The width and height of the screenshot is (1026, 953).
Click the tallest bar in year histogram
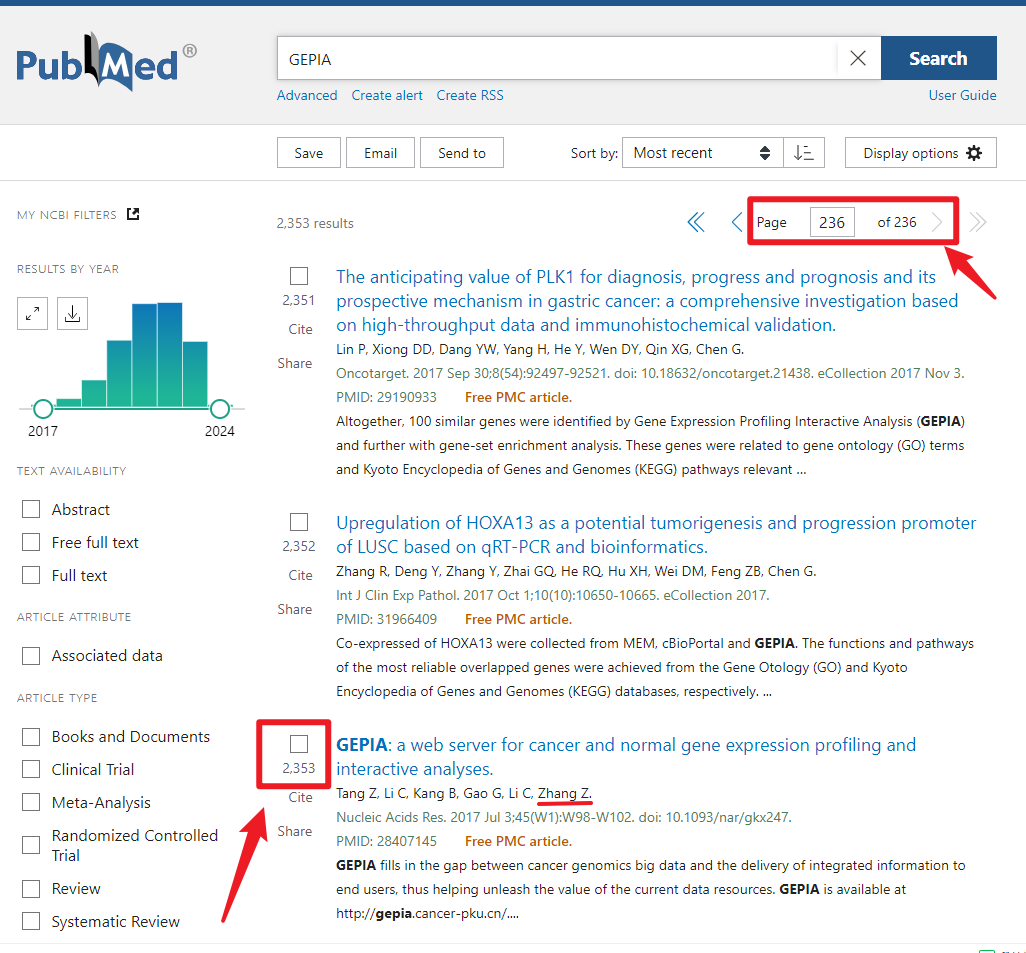[169, 355]
